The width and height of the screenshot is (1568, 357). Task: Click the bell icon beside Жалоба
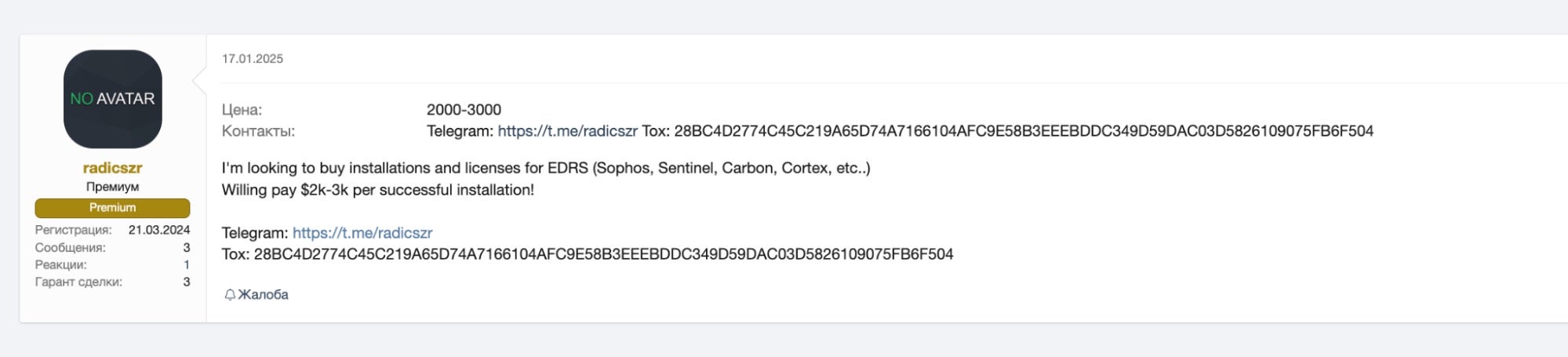click(x=230, y=295)
